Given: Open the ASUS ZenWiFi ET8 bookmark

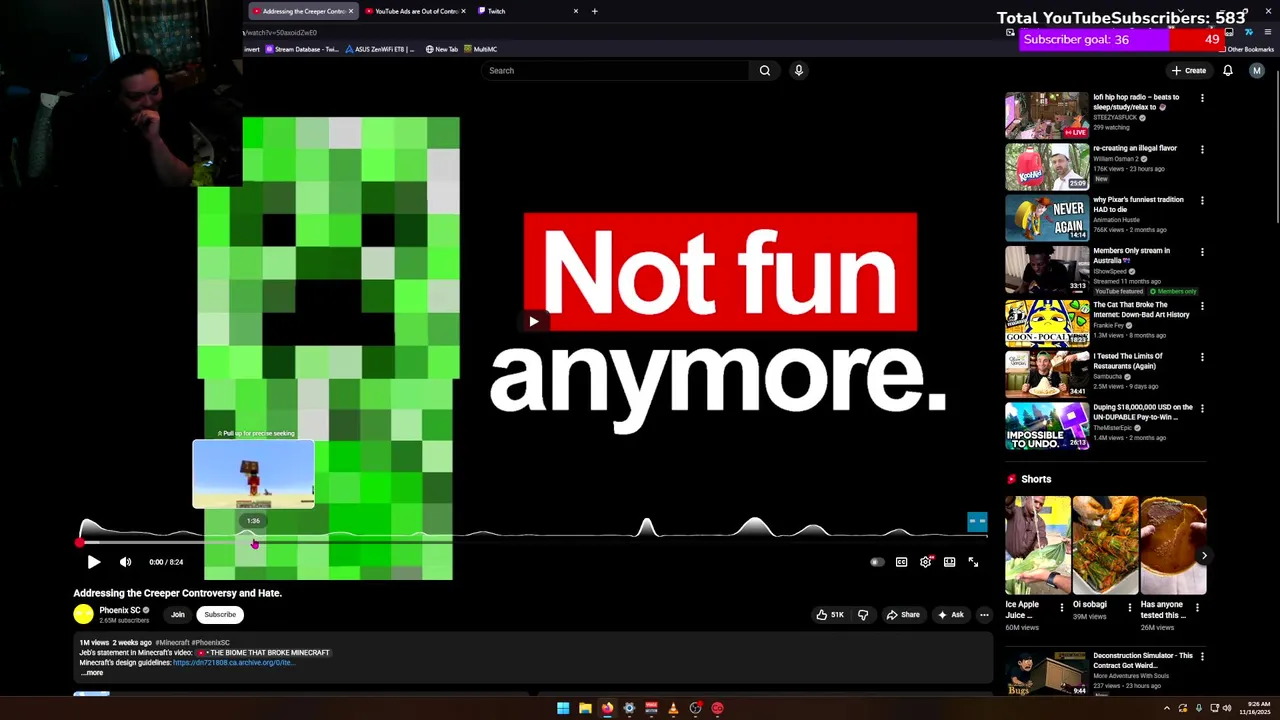Looking at the screenshot, I should pyautogui.click(x=380, y=49).
